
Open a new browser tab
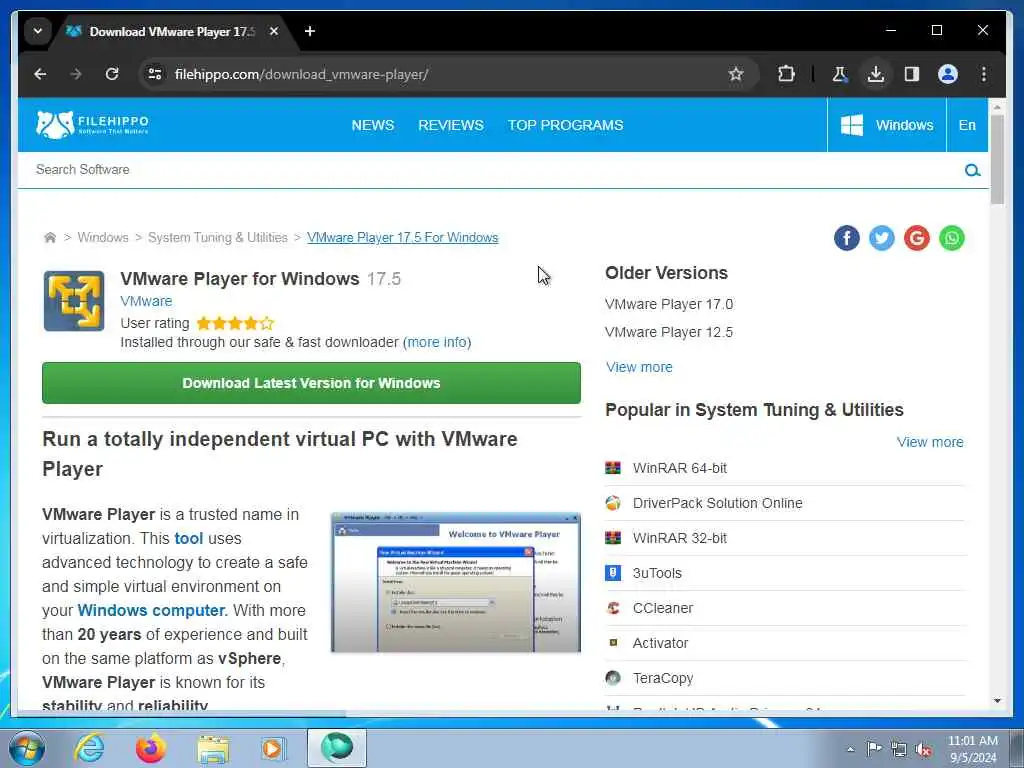(310, 31)
